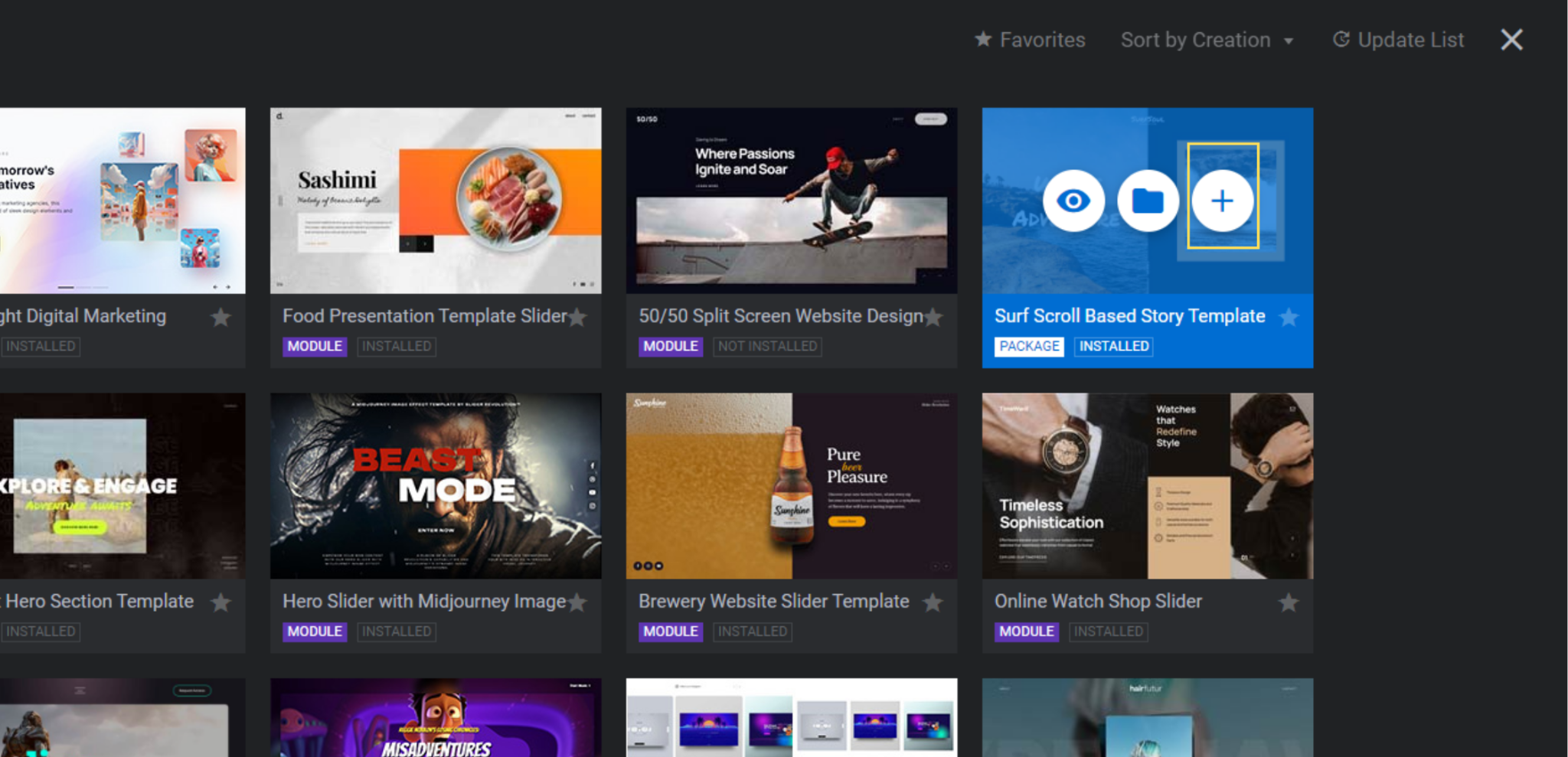This screenshot has width=1568, height=757.
Task: Click the Surf Scroll Based Story Template title
Action: (x=1129, y=316)
